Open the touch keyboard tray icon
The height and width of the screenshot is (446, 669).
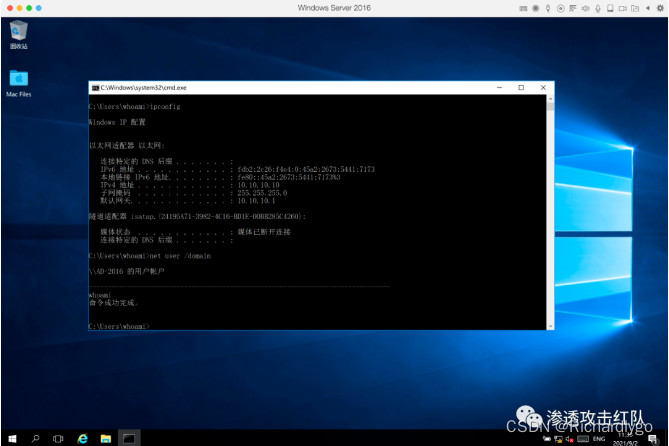(583, 438)
